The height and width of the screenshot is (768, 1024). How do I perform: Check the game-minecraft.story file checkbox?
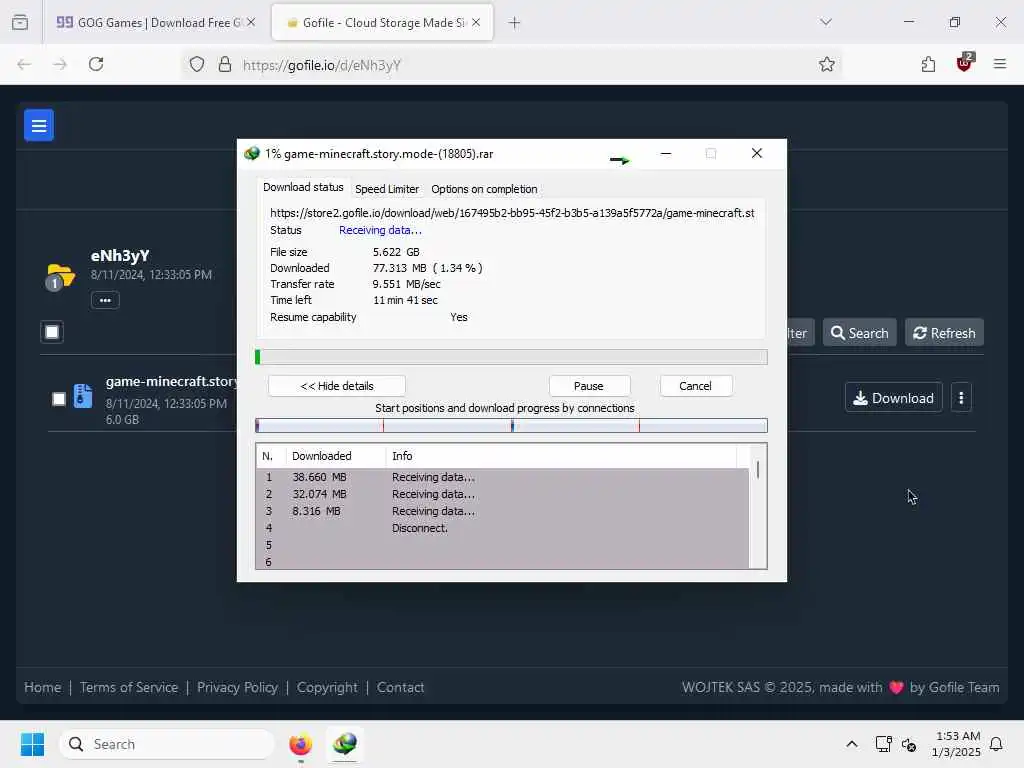pyautogui.click(x=59, y=399)
